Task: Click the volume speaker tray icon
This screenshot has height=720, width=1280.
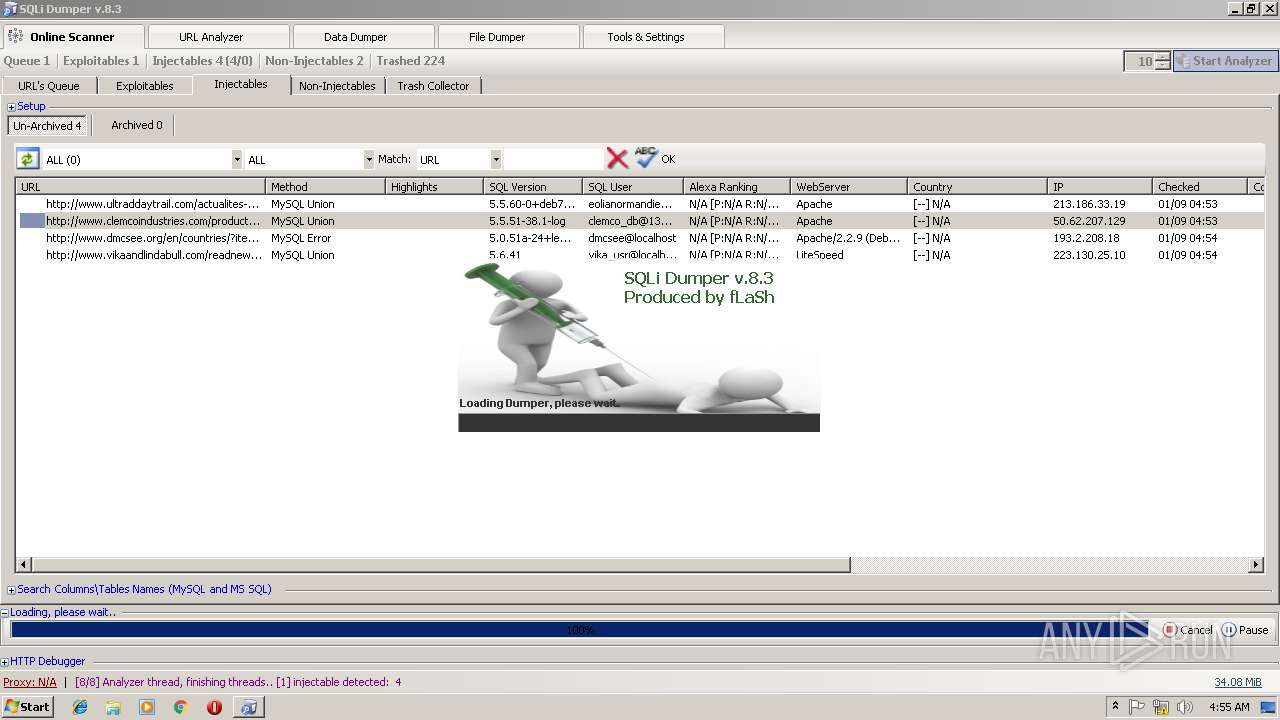Action: (1185, 707)
